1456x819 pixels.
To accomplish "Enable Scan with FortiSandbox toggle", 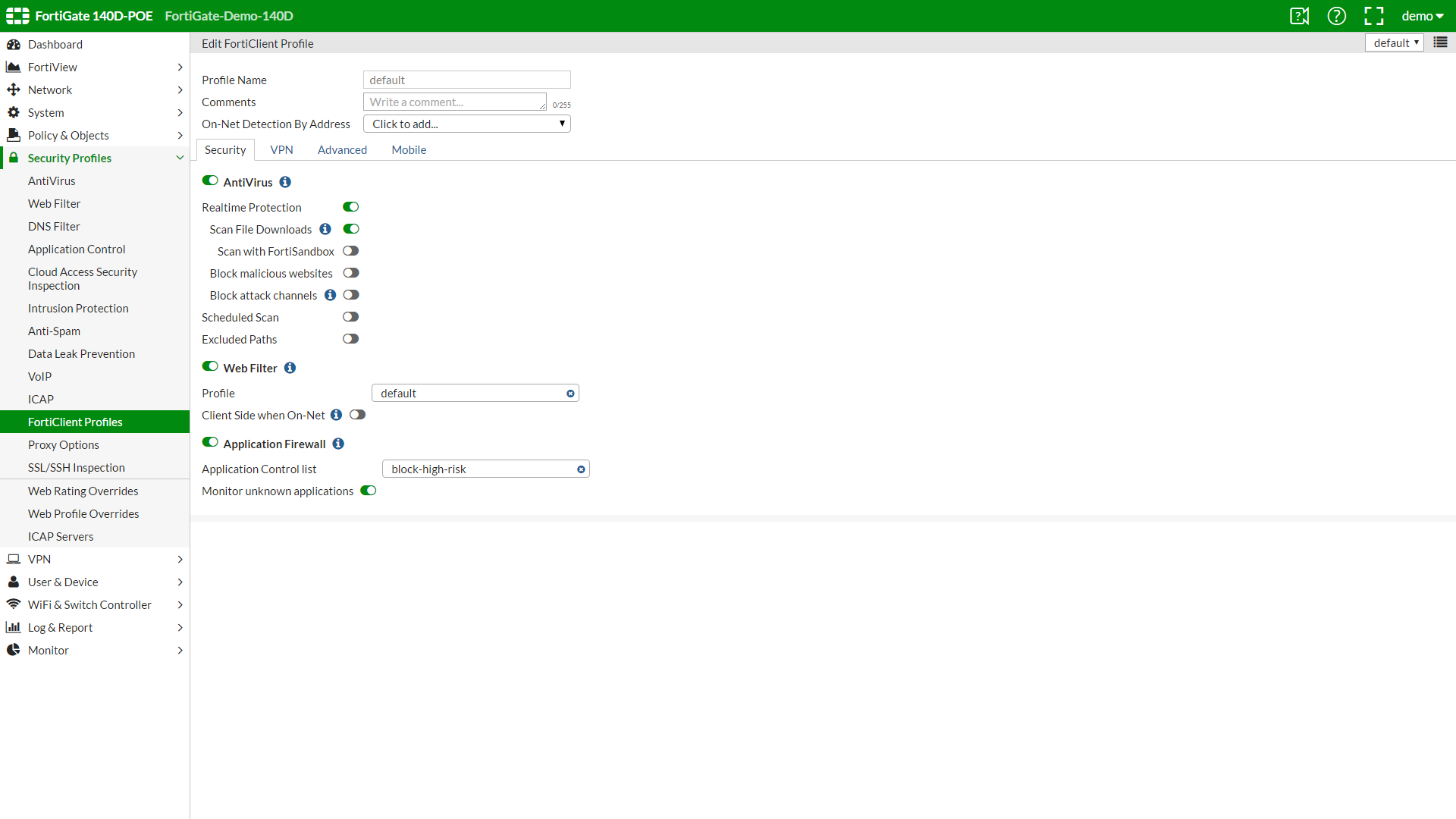I will 350,251.
